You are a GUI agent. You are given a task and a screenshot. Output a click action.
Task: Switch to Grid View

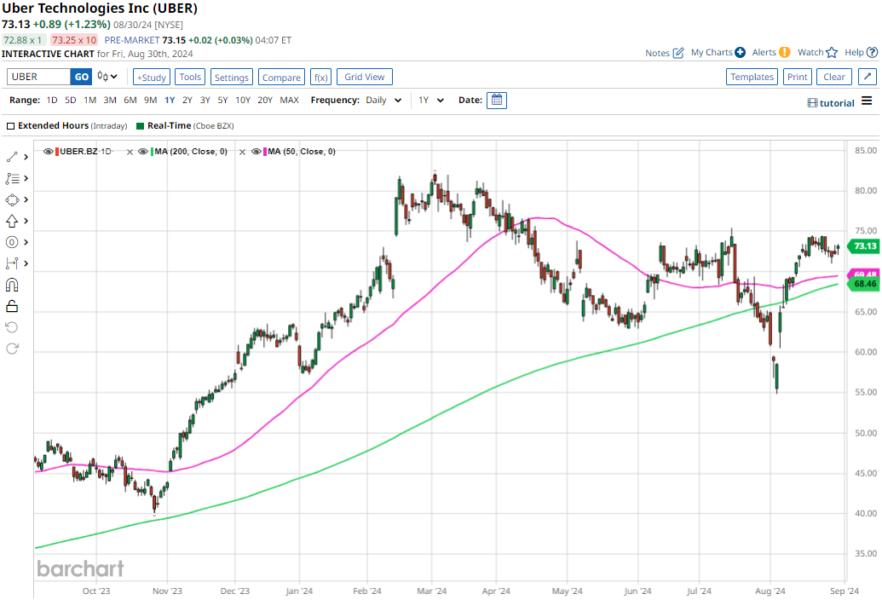tap(364, 77)
